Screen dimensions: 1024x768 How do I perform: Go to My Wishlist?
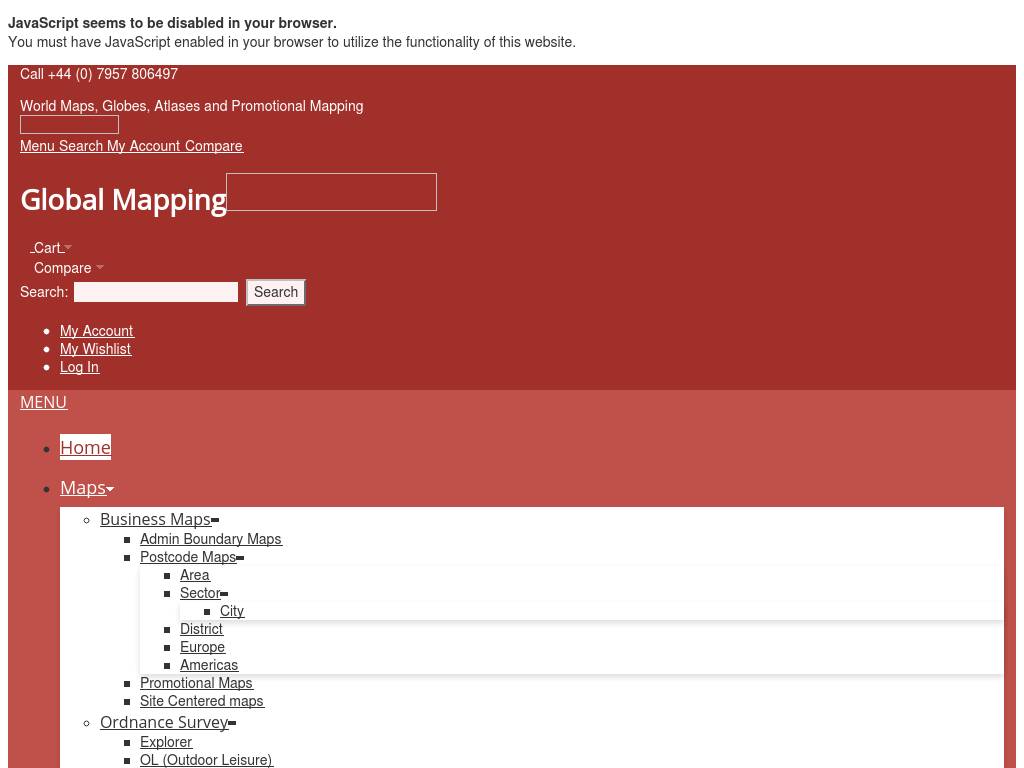click(x=95, y=349)
